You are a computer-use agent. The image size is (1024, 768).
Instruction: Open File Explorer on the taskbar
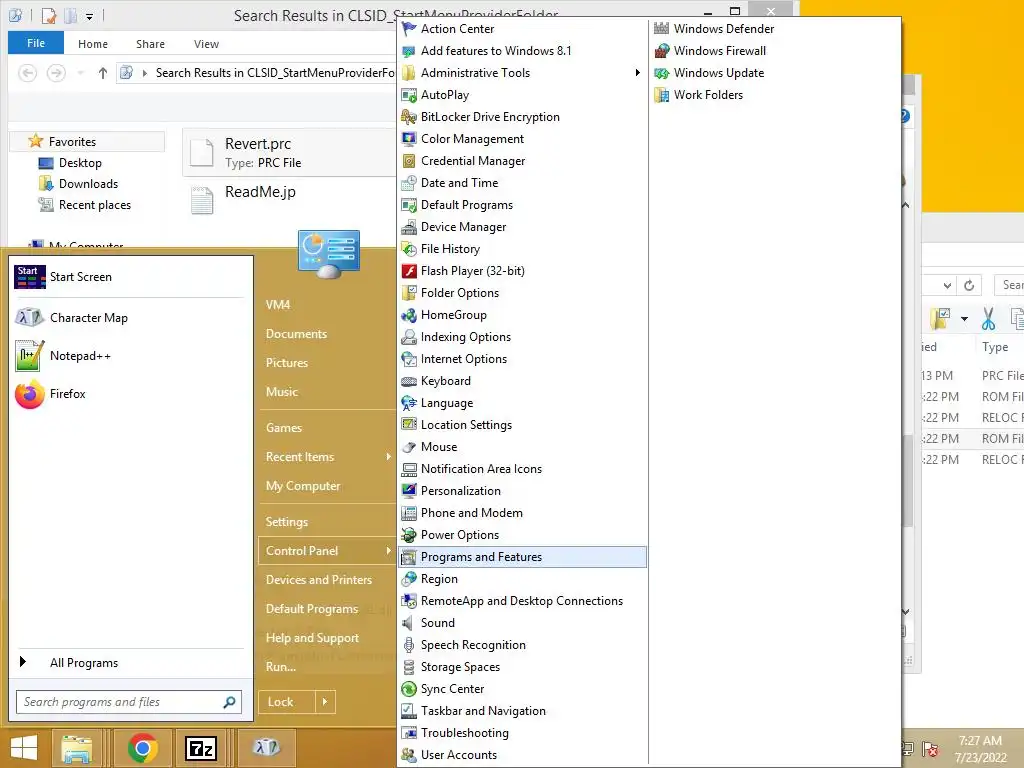pos(76,748)
